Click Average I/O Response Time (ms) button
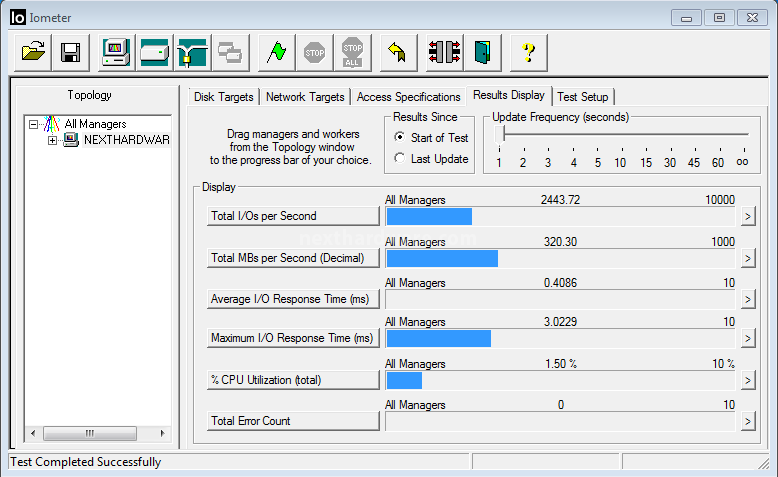Screen dimensions: 778x477 293,299
